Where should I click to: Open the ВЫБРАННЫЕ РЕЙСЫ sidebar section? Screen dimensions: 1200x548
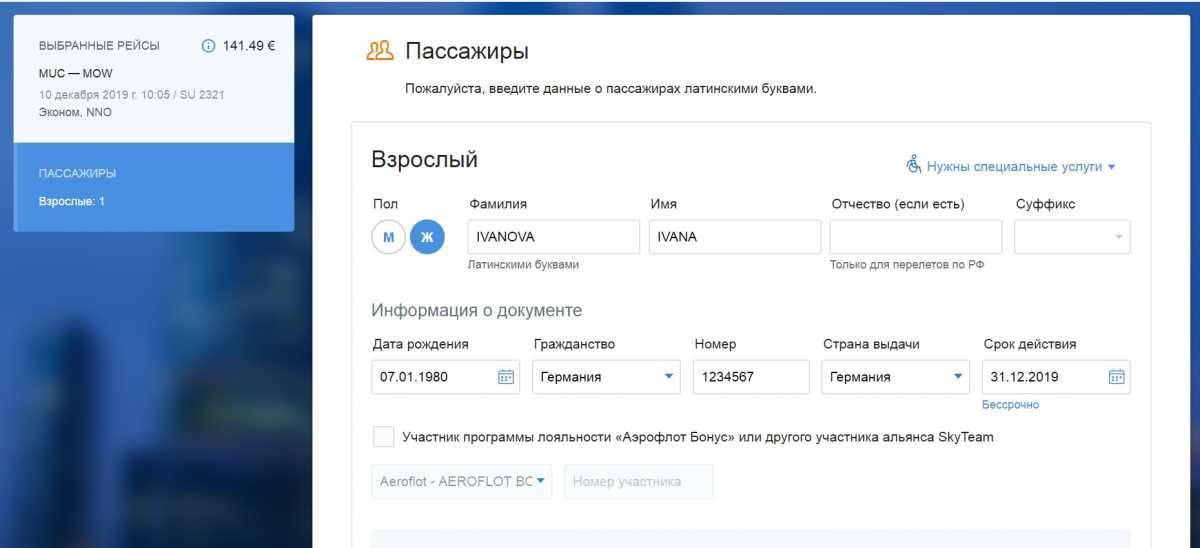154,79
